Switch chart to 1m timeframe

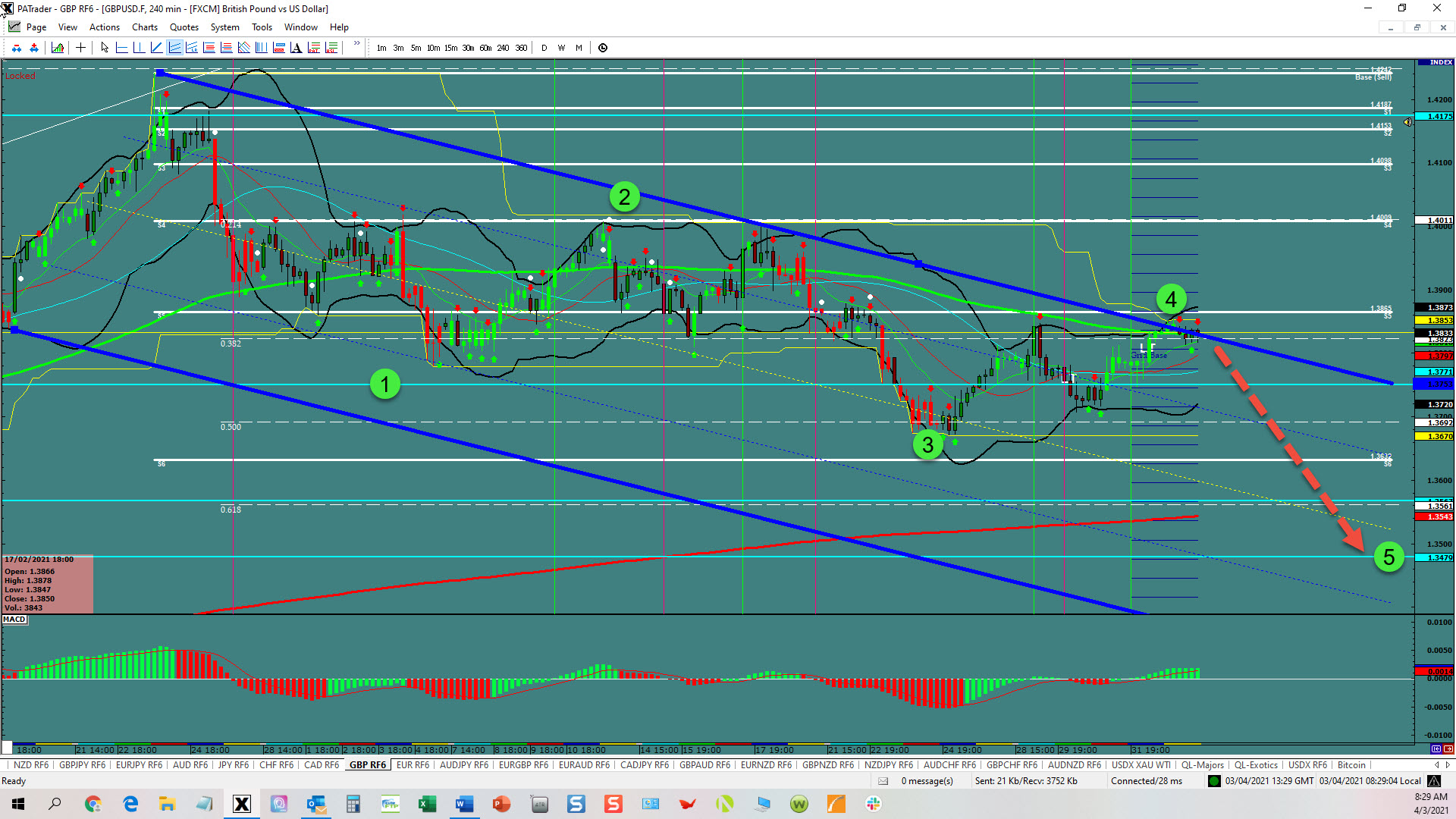pyautogui.click(x=381, y=48)
